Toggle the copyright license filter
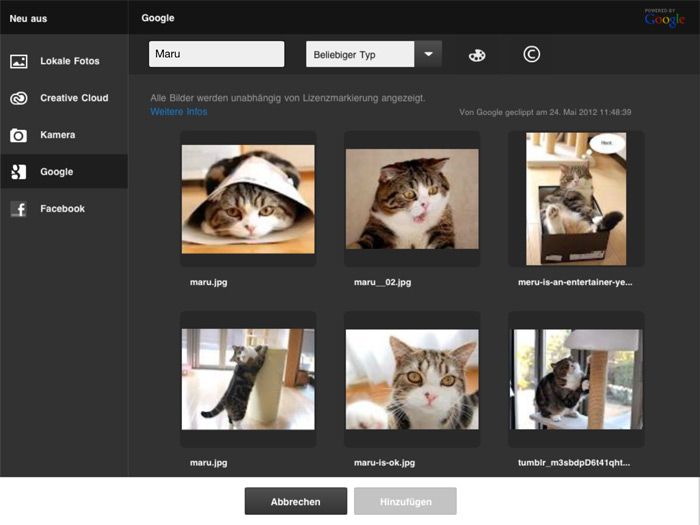This screenshot has width=700, height=525. pyautogui.click(x=532, y=54)
